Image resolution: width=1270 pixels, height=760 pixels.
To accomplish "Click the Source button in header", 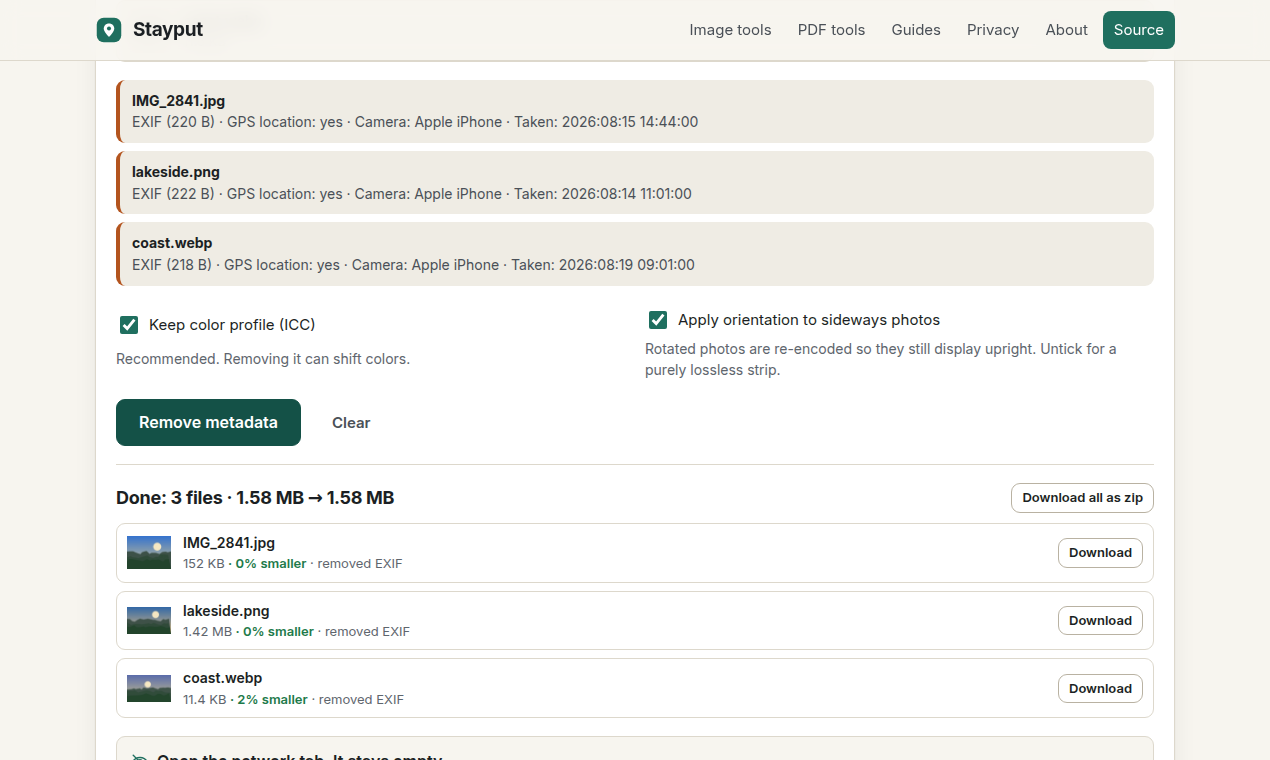I will [1138, 30].
